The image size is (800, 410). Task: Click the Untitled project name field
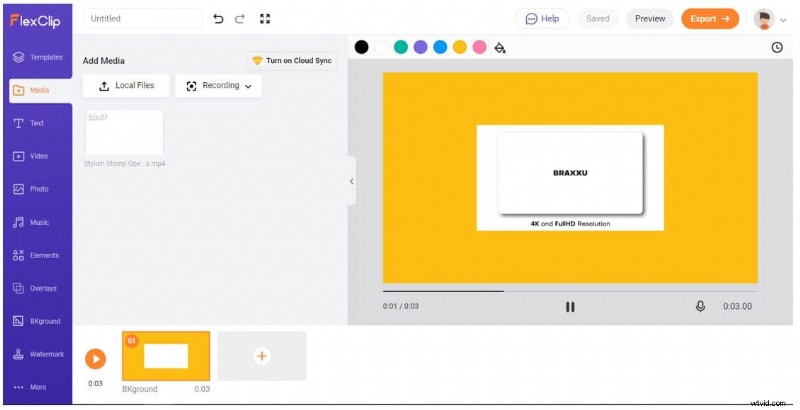[x=143, y=19]
